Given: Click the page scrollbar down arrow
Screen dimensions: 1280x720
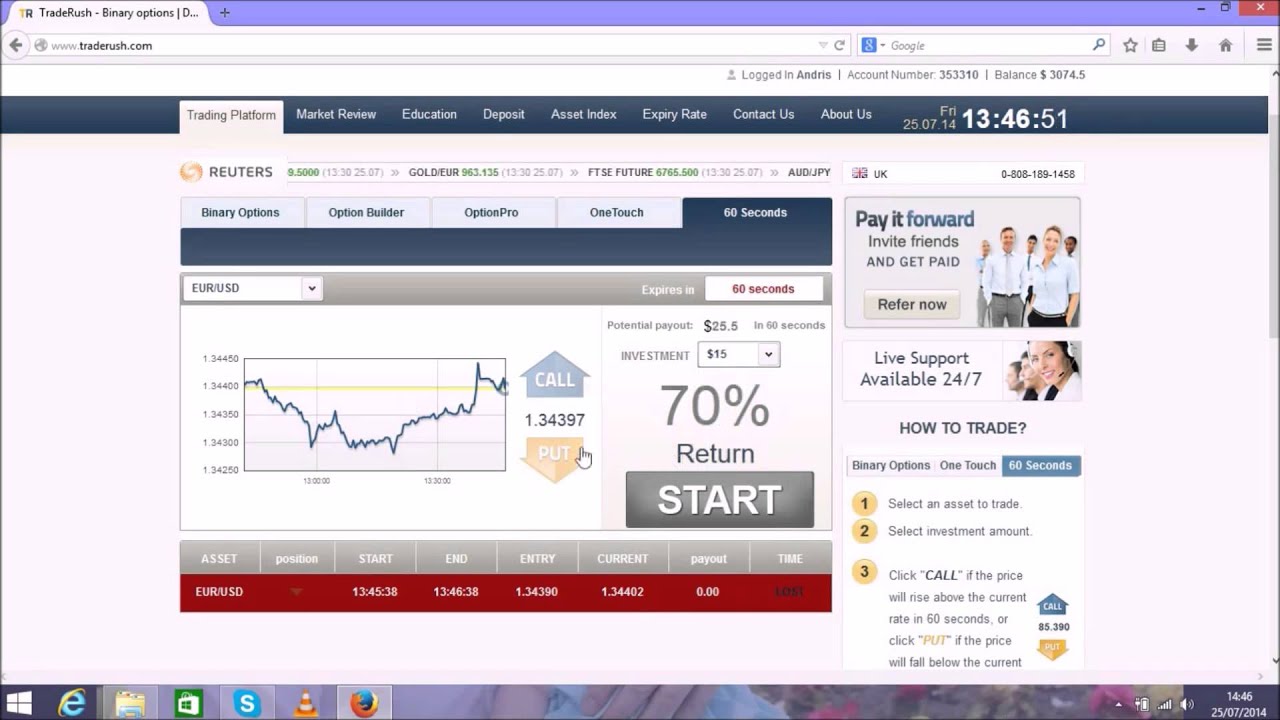Looking at the screenshot, I should click(x=1274, y=660).
